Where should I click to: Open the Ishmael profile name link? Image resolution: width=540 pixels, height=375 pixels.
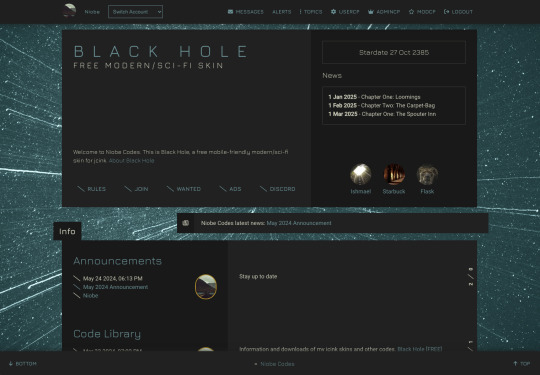click(x=361, y=191)
